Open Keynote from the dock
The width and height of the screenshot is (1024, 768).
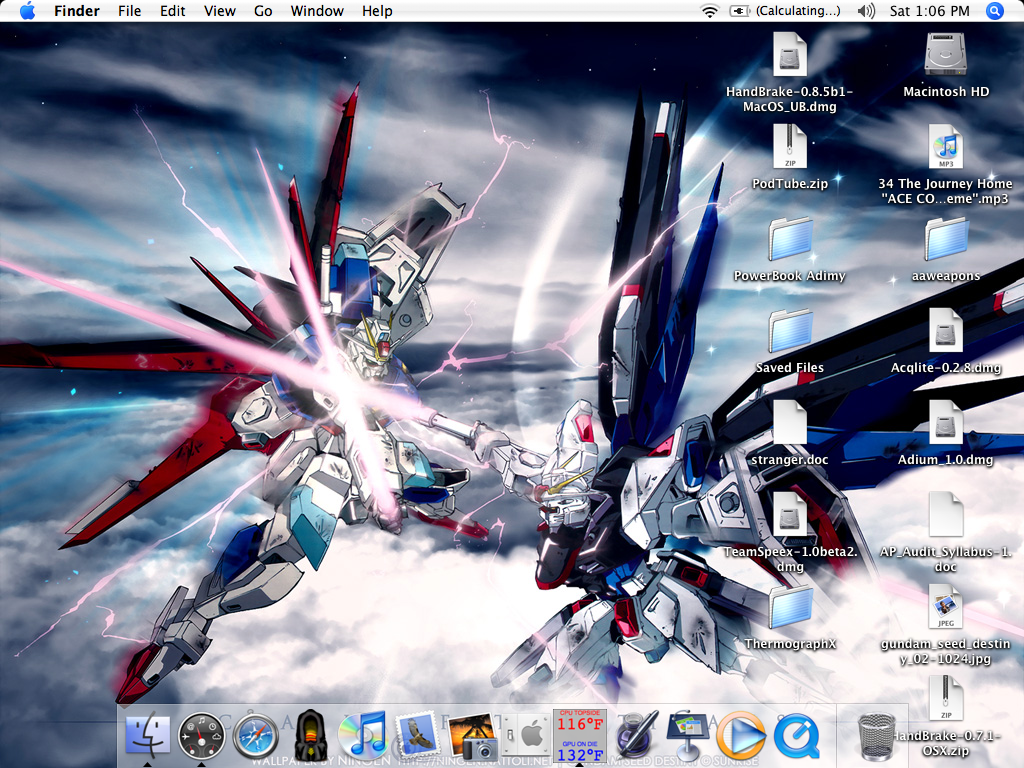pyautogui.click(x=688, y=735)
